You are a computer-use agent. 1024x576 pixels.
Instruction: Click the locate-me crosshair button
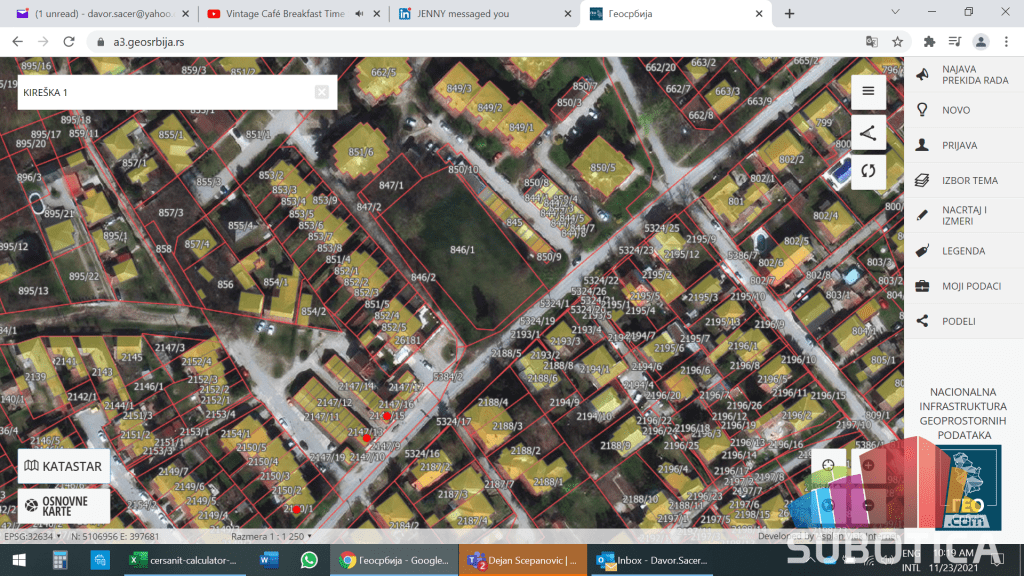828,465
